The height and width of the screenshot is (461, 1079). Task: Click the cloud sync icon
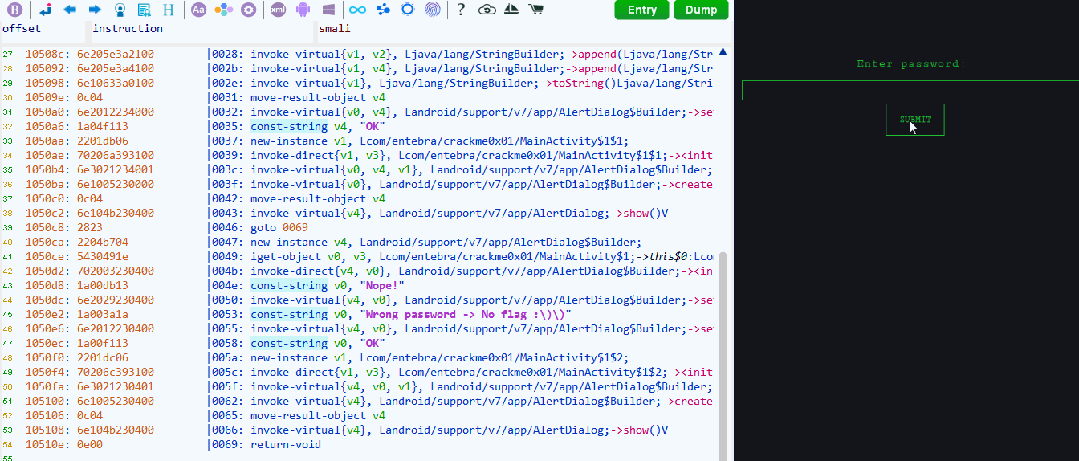pos(487,10)
